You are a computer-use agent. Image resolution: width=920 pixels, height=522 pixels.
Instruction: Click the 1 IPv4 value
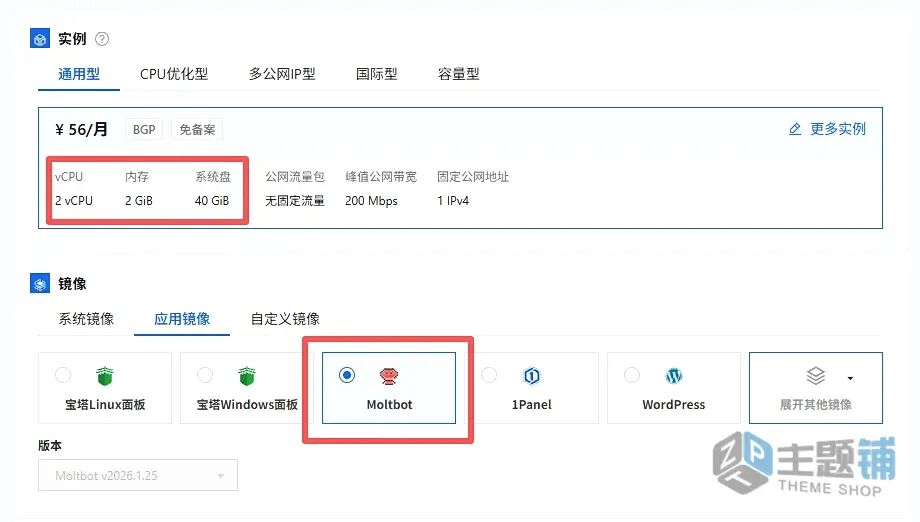point(452,201)
